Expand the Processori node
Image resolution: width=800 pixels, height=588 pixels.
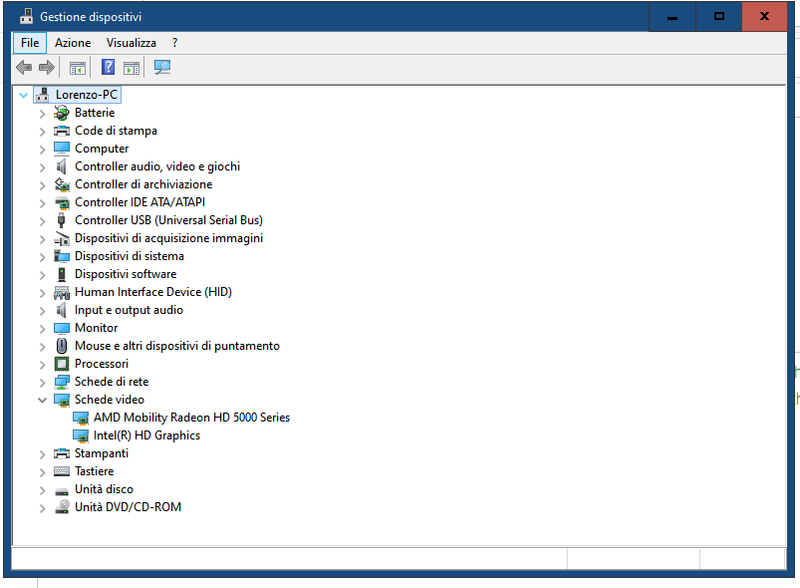42,364
